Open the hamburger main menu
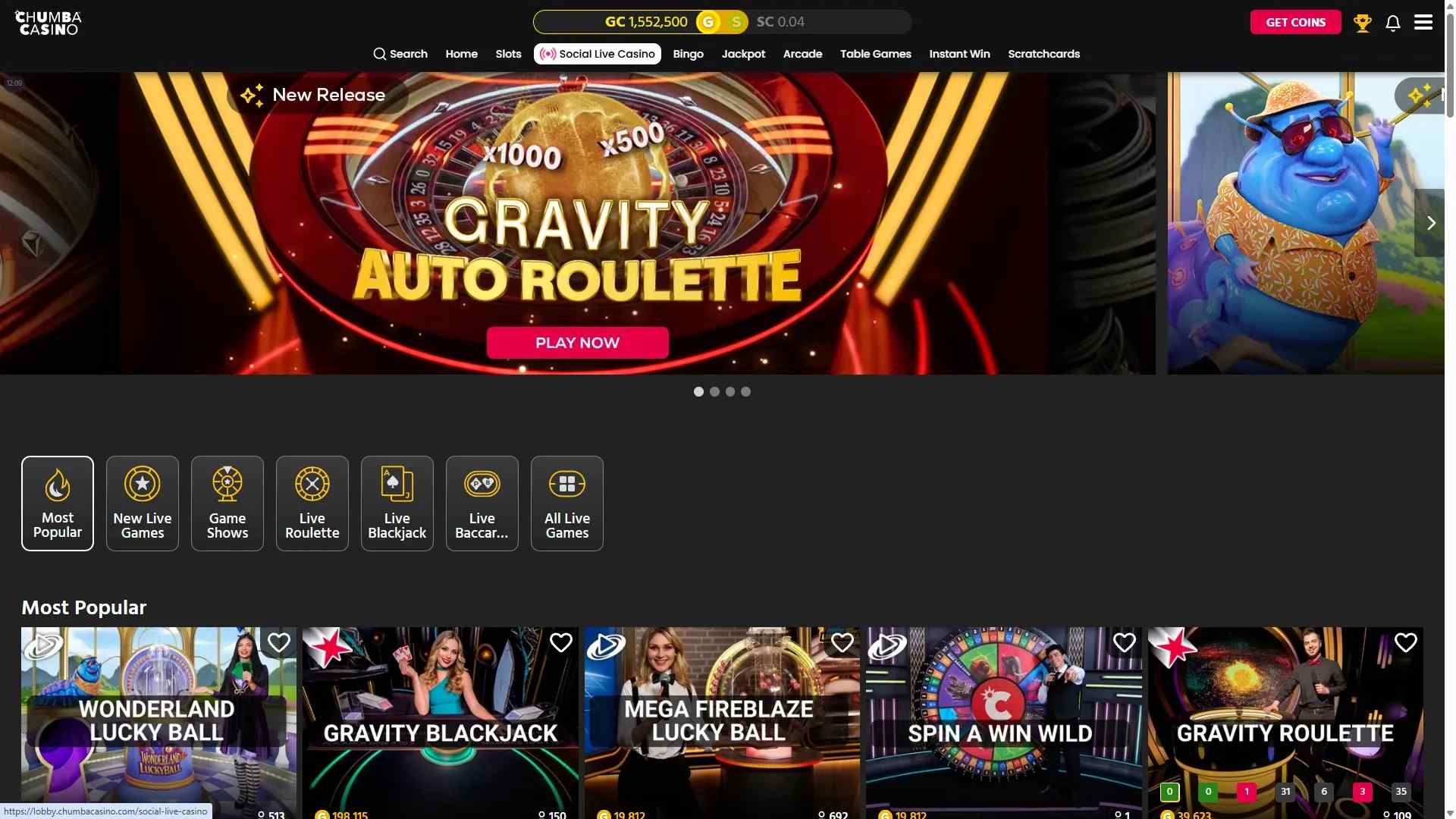 (x=1423, y=22)
